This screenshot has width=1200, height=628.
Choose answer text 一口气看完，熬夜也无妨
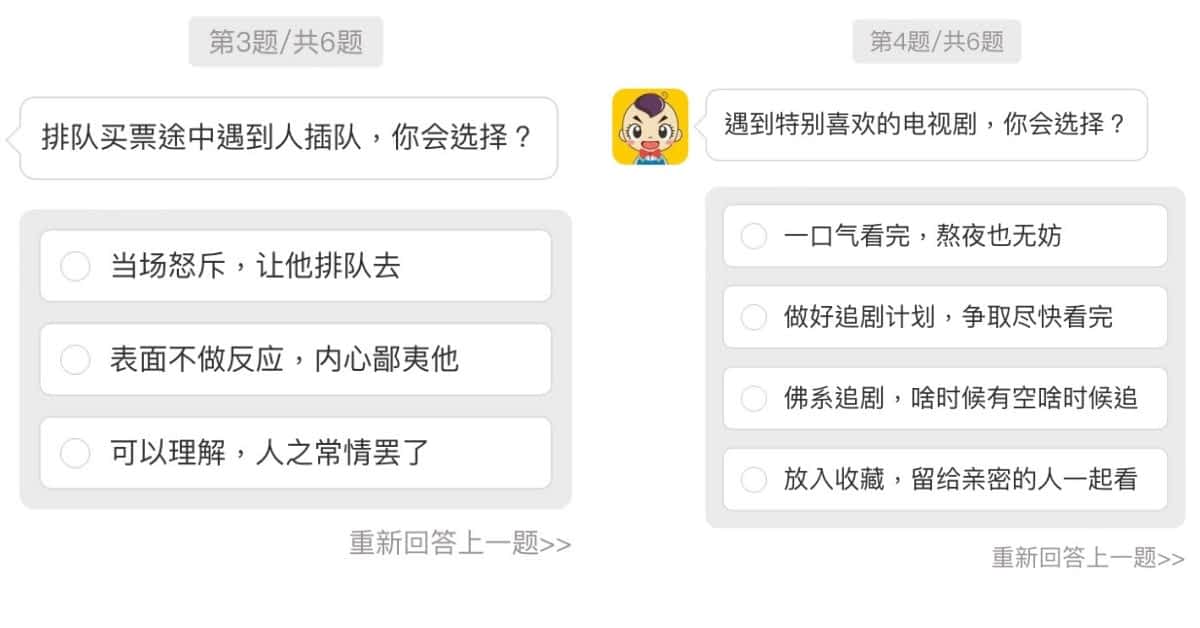922,237
